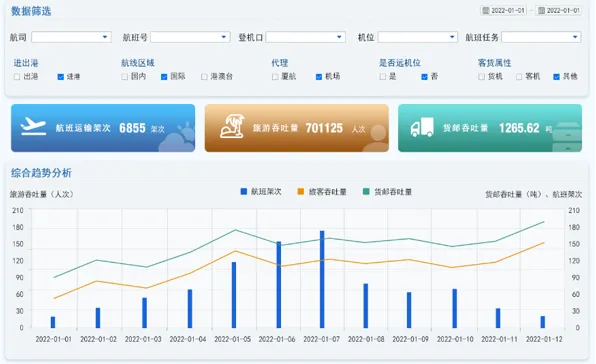
Task: Check the 港澳台 route checkbox
Action: click(x=204, y=77)
